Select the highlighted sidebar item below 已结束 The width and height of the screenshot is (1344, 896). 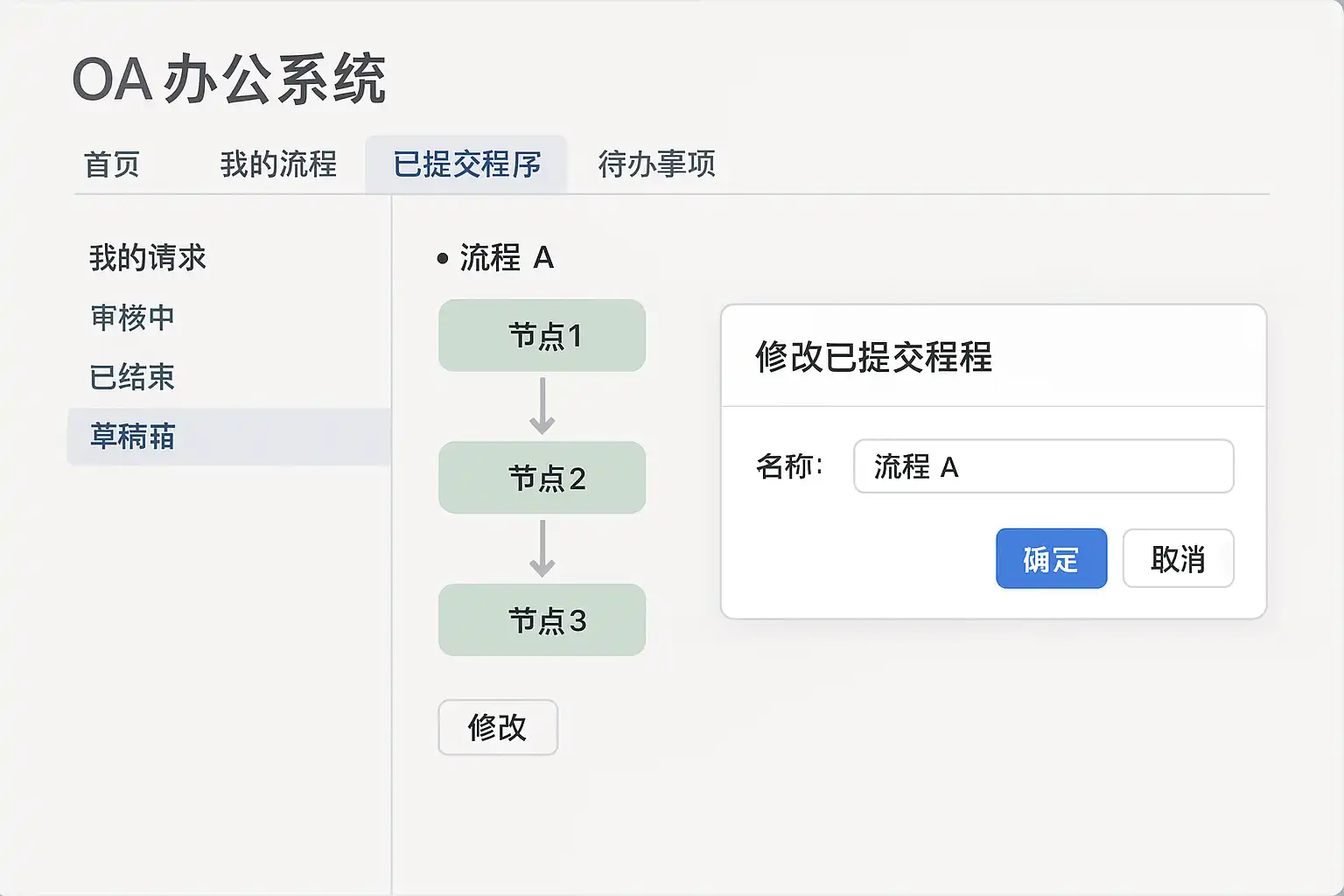pyautogui.click(x=133, y=437)
